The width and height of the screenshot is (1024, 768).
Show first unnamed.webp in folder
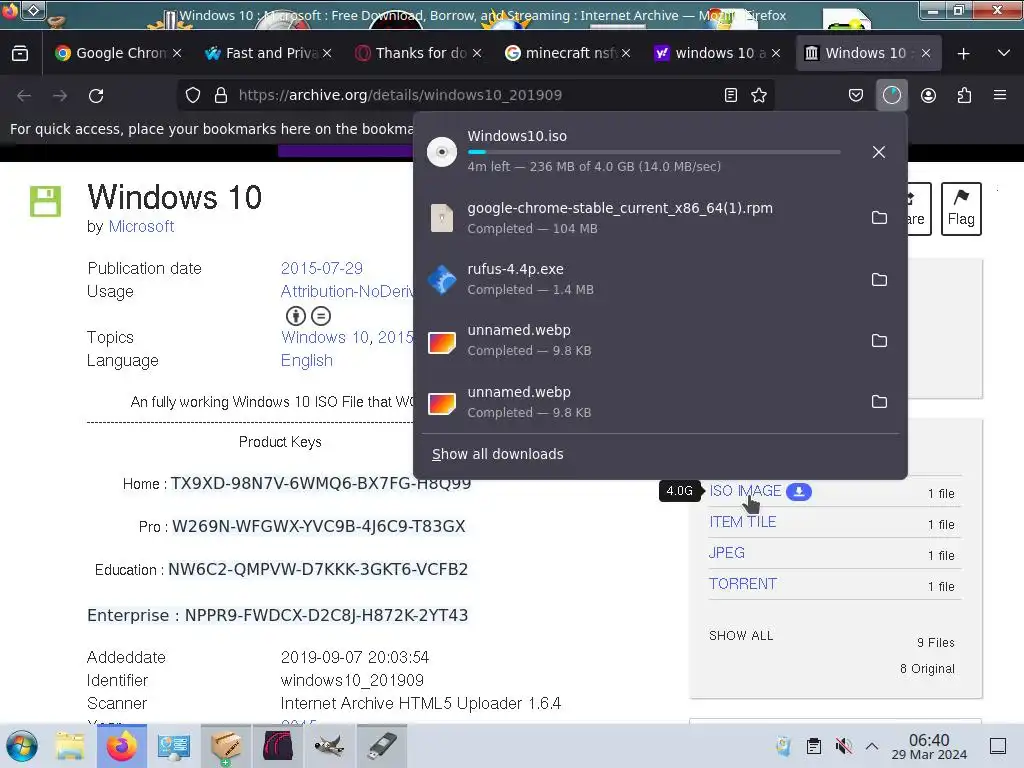pos(879,341)
